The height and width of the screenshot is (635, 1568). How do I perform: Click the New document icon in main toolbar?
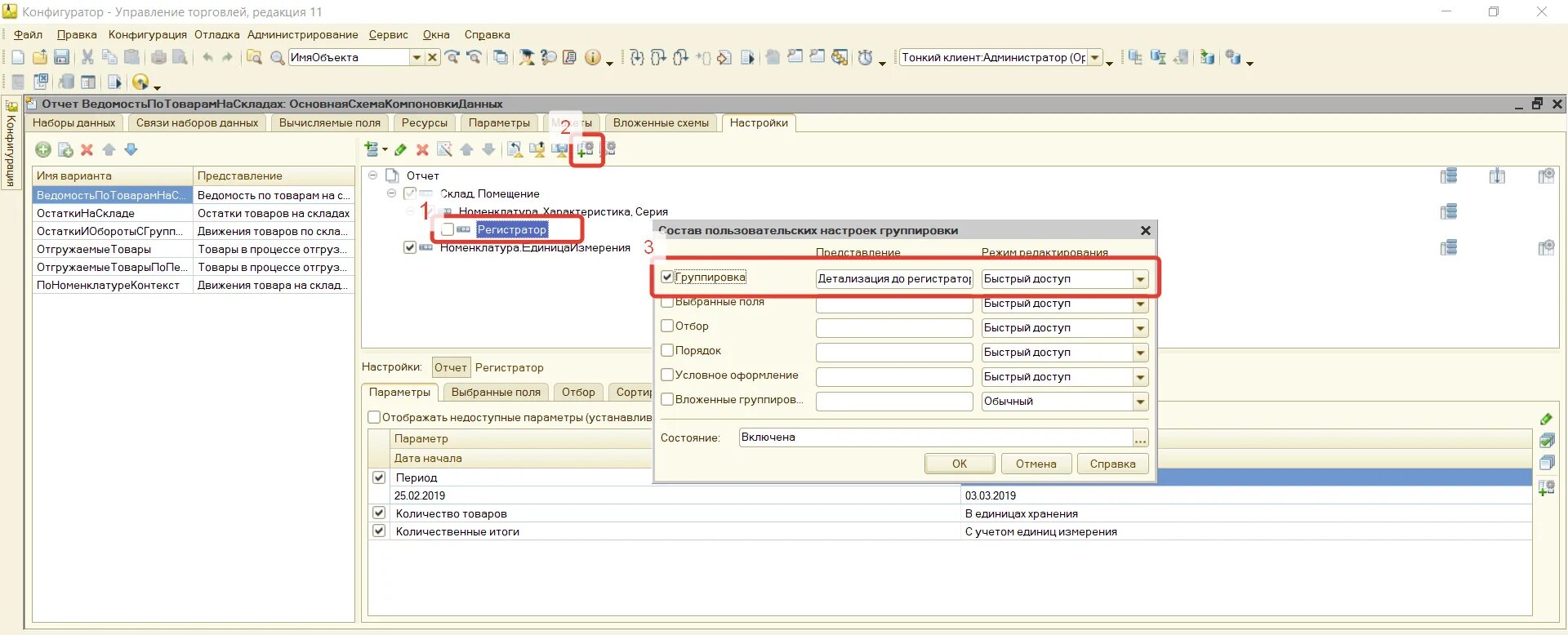click(x=17, y=57)
